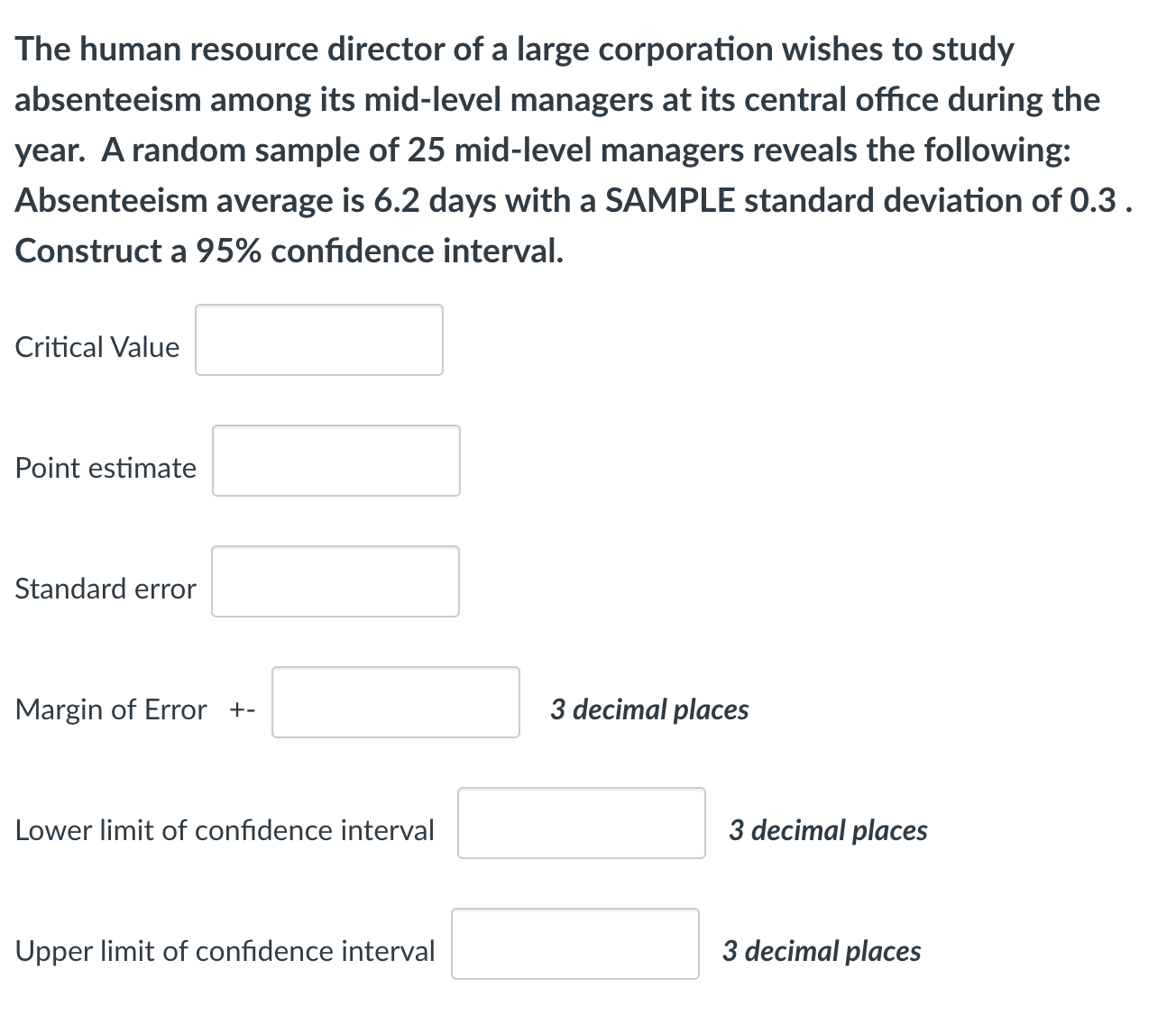
Task: Click the 'Point estimate' label
Action: (106, 468)
